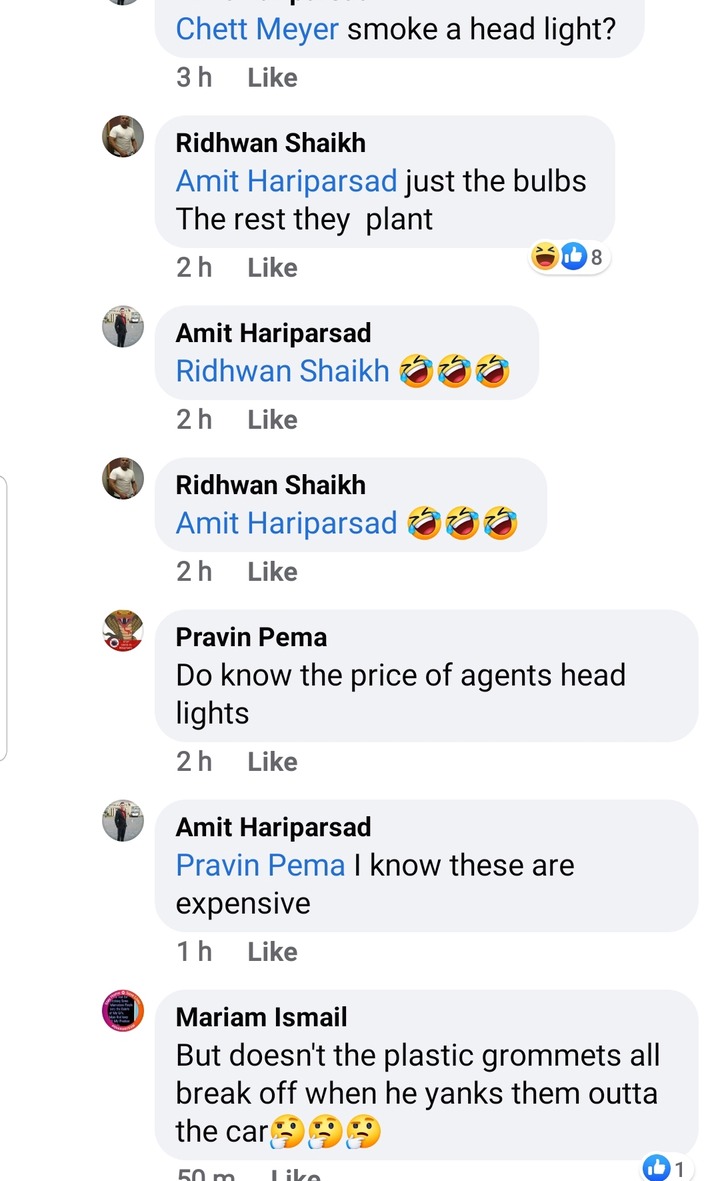Viewport: 720px width, 1181px height.
Task: Open Ridhwan Shaikh's avatar on emoji reply
Action: [123, 478]
